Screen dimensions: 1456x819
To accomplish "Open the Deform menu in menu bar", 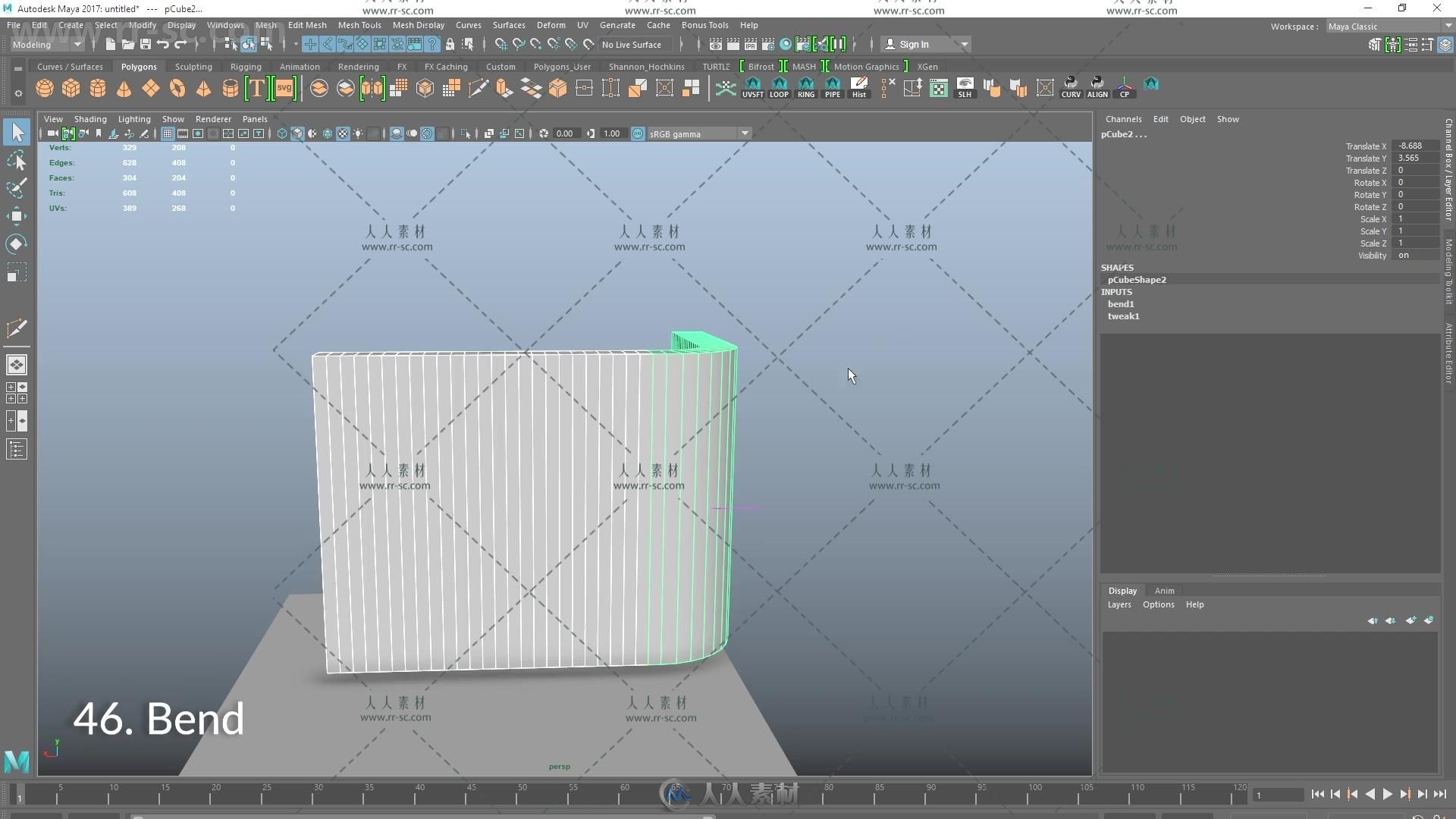I will click(x=548, y=25).
